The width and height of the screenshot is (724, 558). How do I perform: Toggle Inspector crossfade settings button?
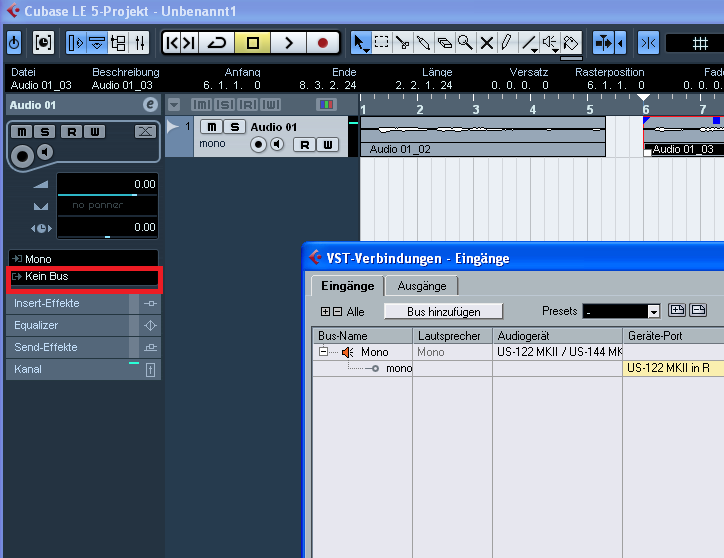145,132
